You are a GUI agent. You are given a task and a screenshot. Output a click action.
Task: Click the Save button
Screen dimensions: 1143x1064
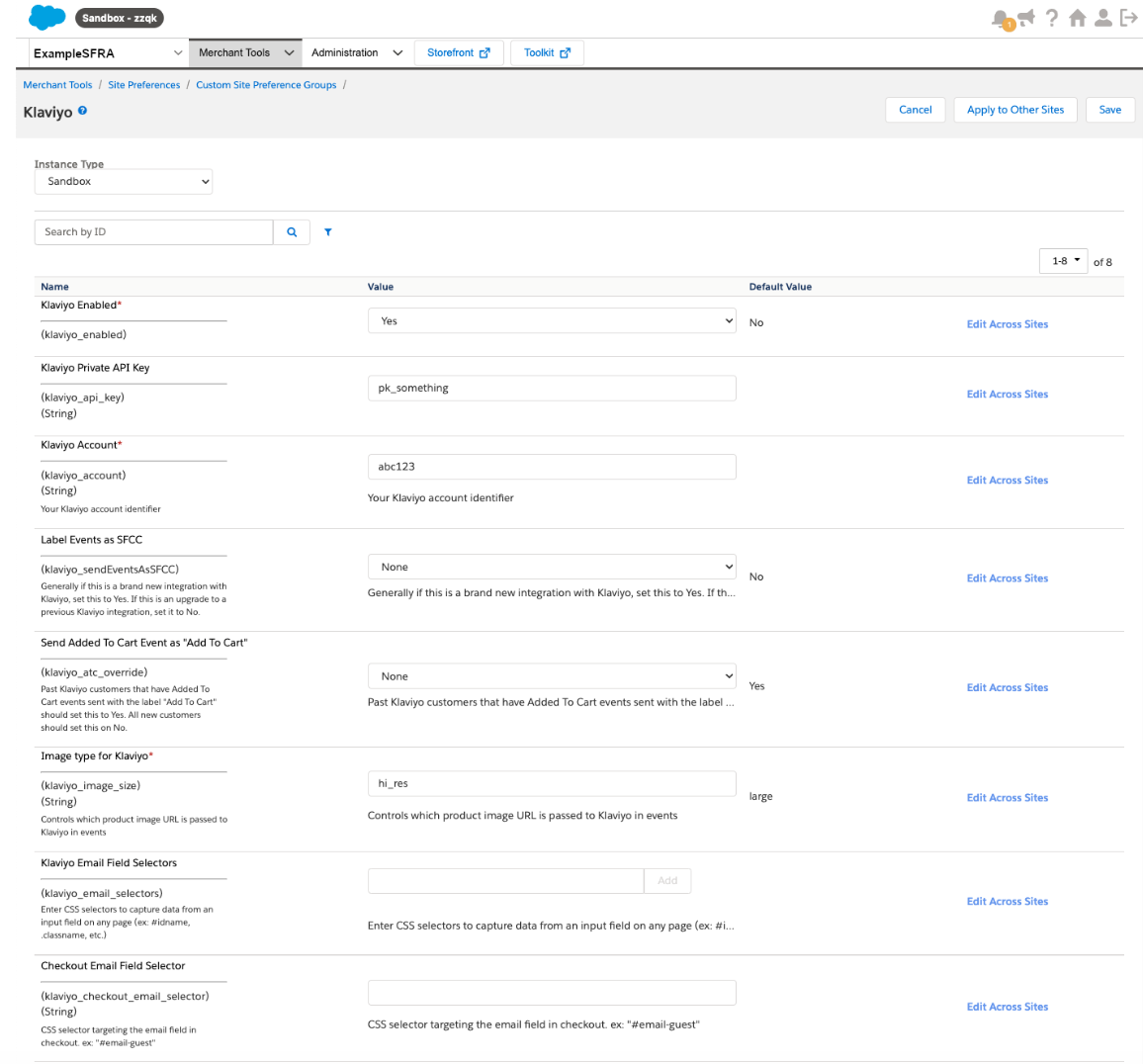(x=1109, y=110)
